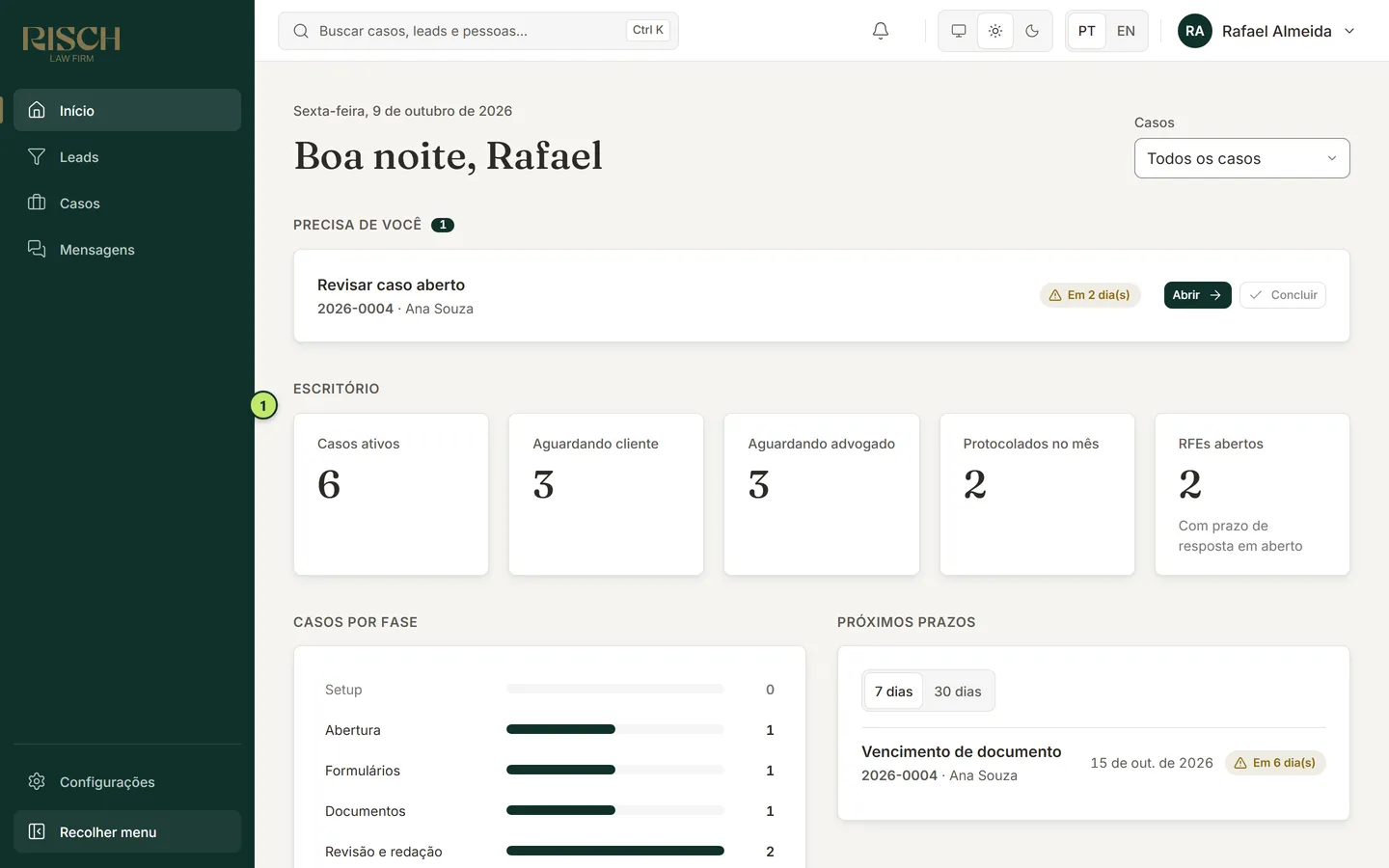Screen dimensions: 1389x868
Task: Open the Aguardando cliente card
Action: tap(606, 495)
